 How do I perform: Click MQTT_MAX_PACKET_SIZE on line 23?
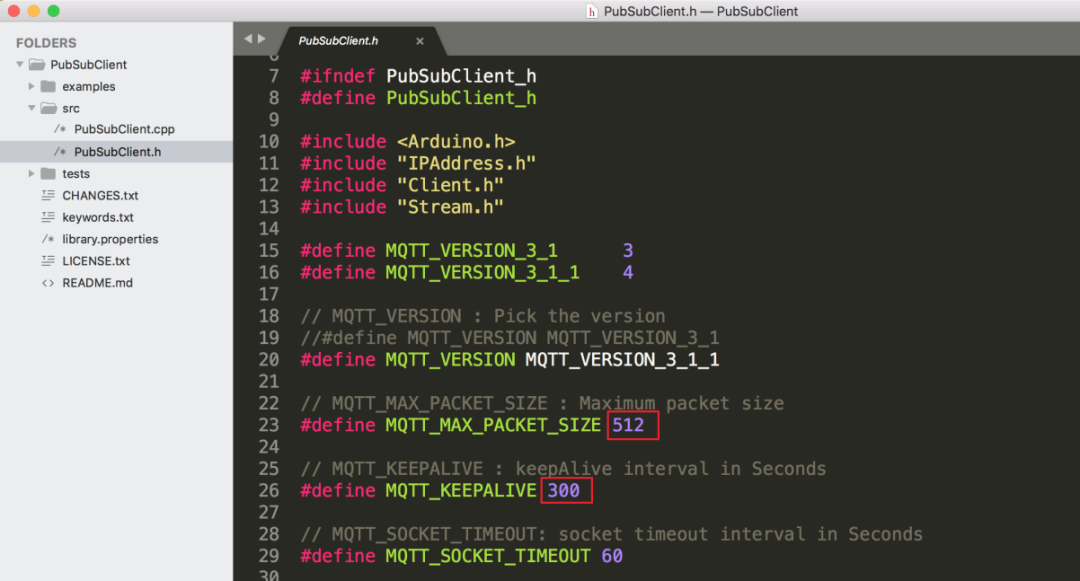click(493, 425)
